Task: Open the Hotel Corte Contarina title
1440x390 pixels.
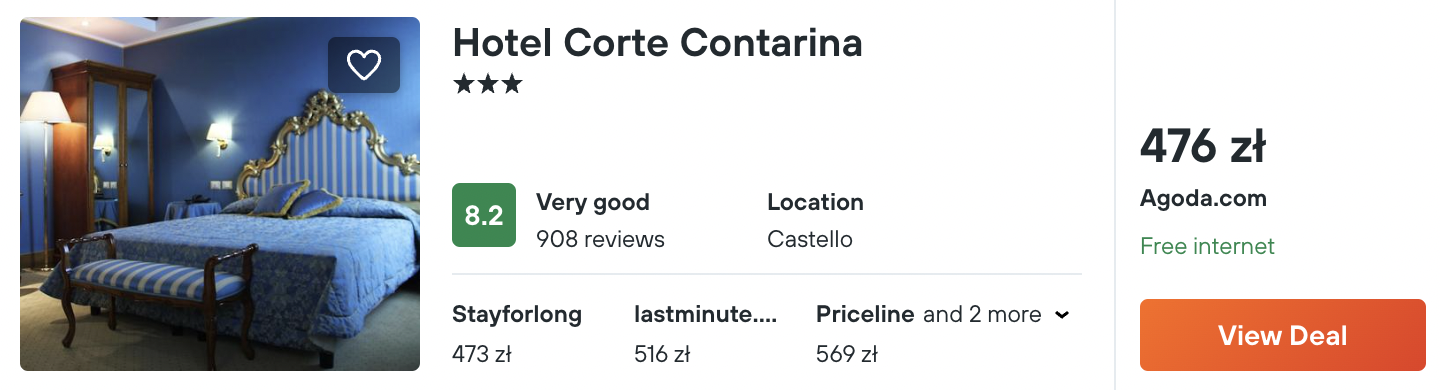Action: click(657, 42)
